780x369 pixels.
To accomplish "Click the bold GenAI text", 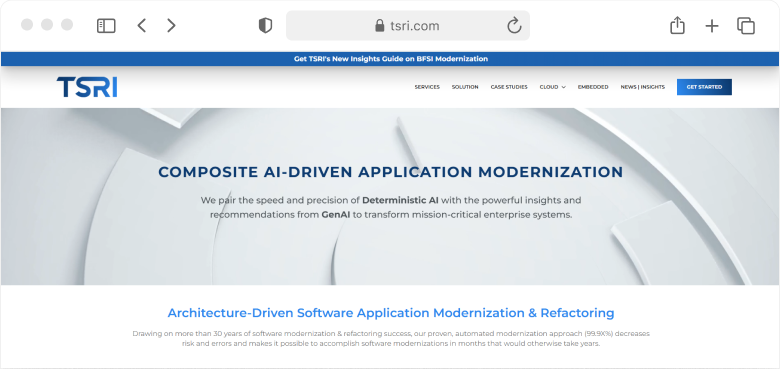I will click(336, 215).
